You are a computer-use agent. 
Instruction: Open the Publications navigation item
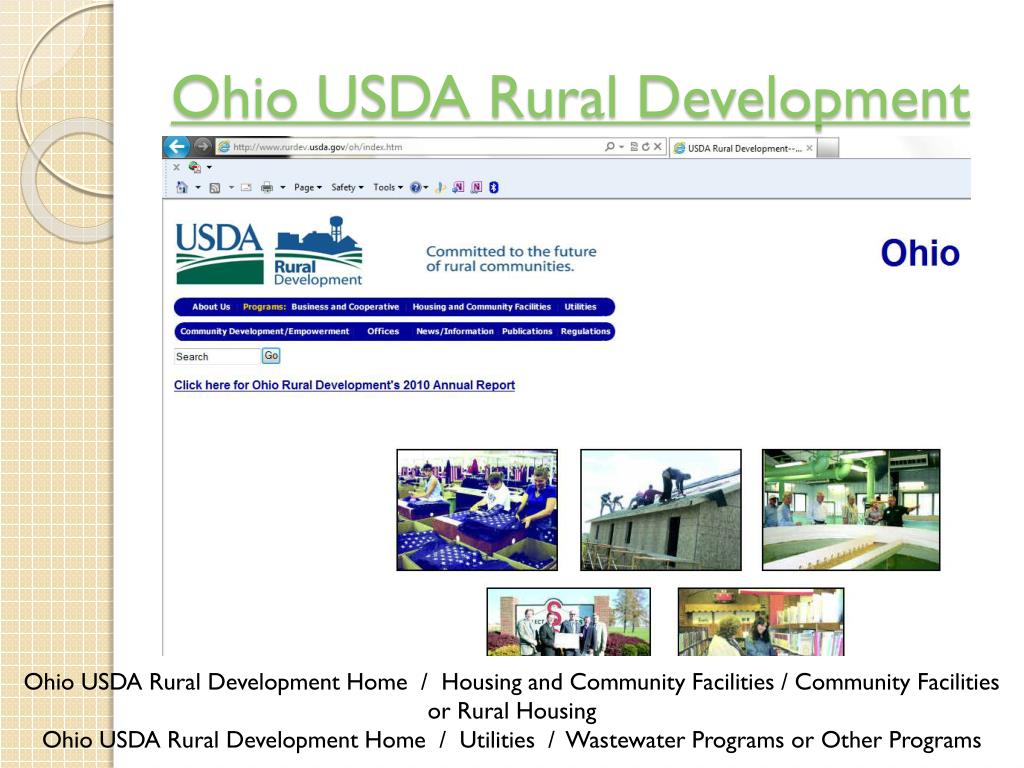tap(527, 332)
